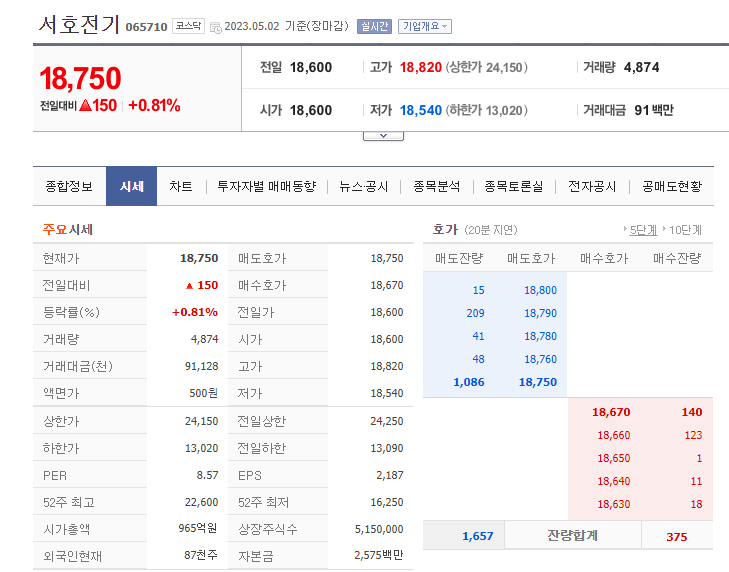Click the ask price 18,780 in order book

(x=540, y=336)
